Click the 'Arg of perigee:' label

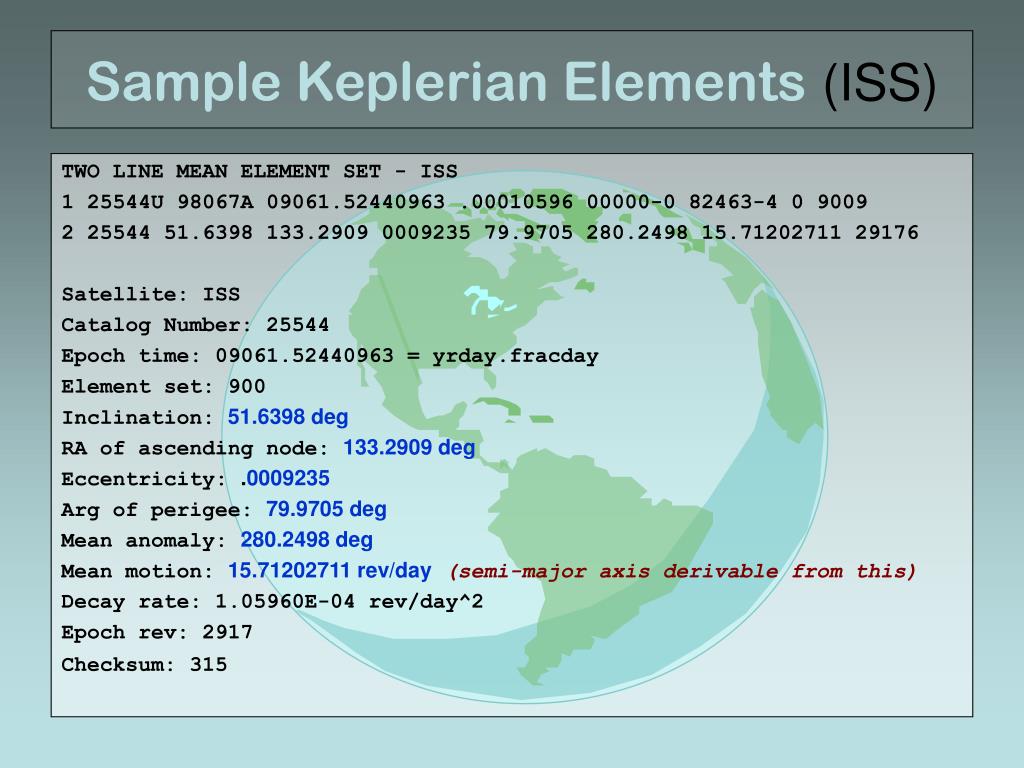156,509
